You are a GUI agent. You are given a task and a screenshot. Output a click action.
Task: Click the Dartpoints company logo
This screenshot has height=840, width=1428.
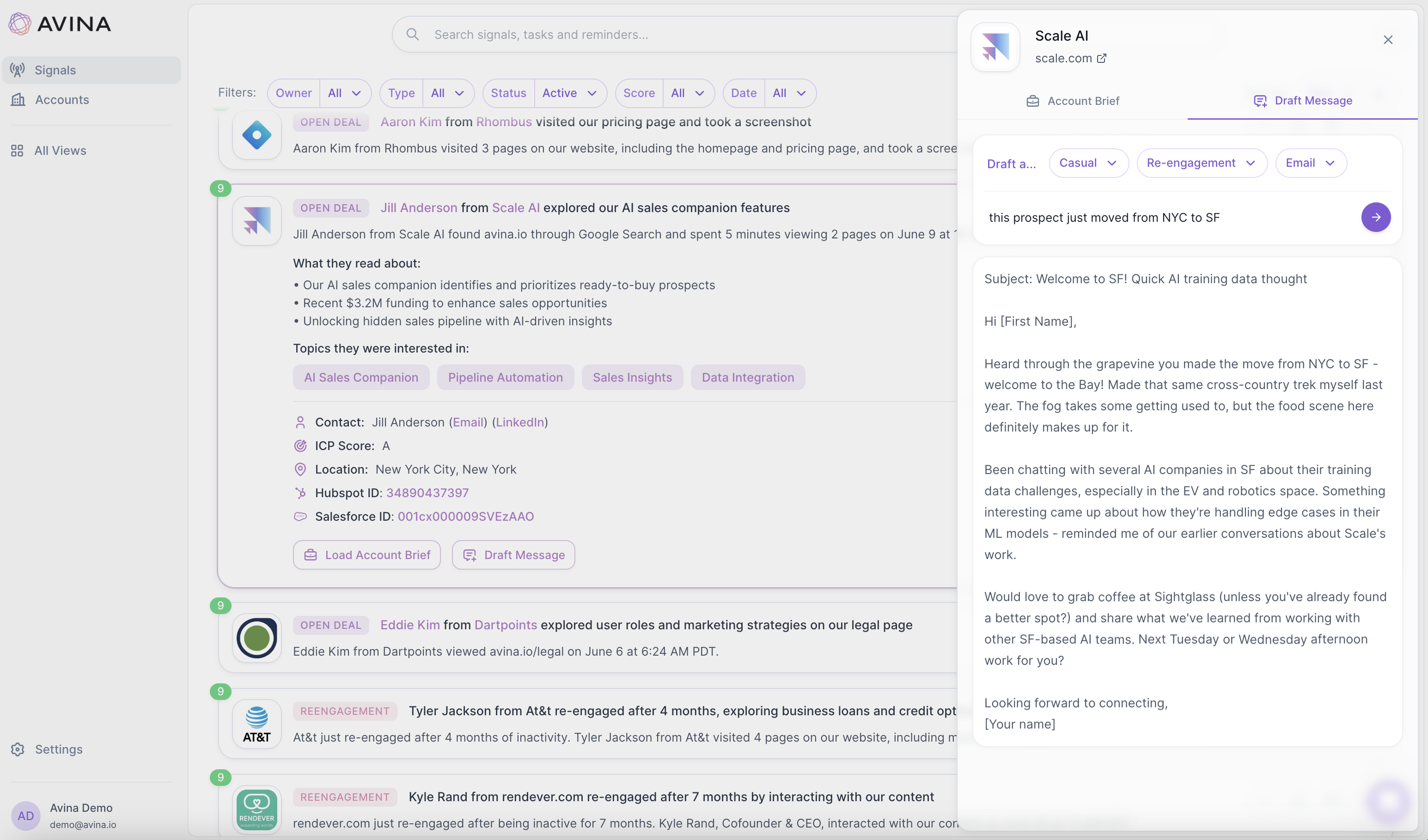[256, 638]
